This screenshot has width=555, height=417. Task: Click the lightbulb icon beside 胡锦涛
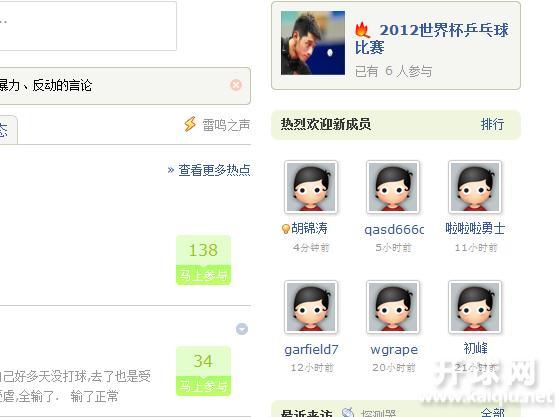click(x=286, y=229)
